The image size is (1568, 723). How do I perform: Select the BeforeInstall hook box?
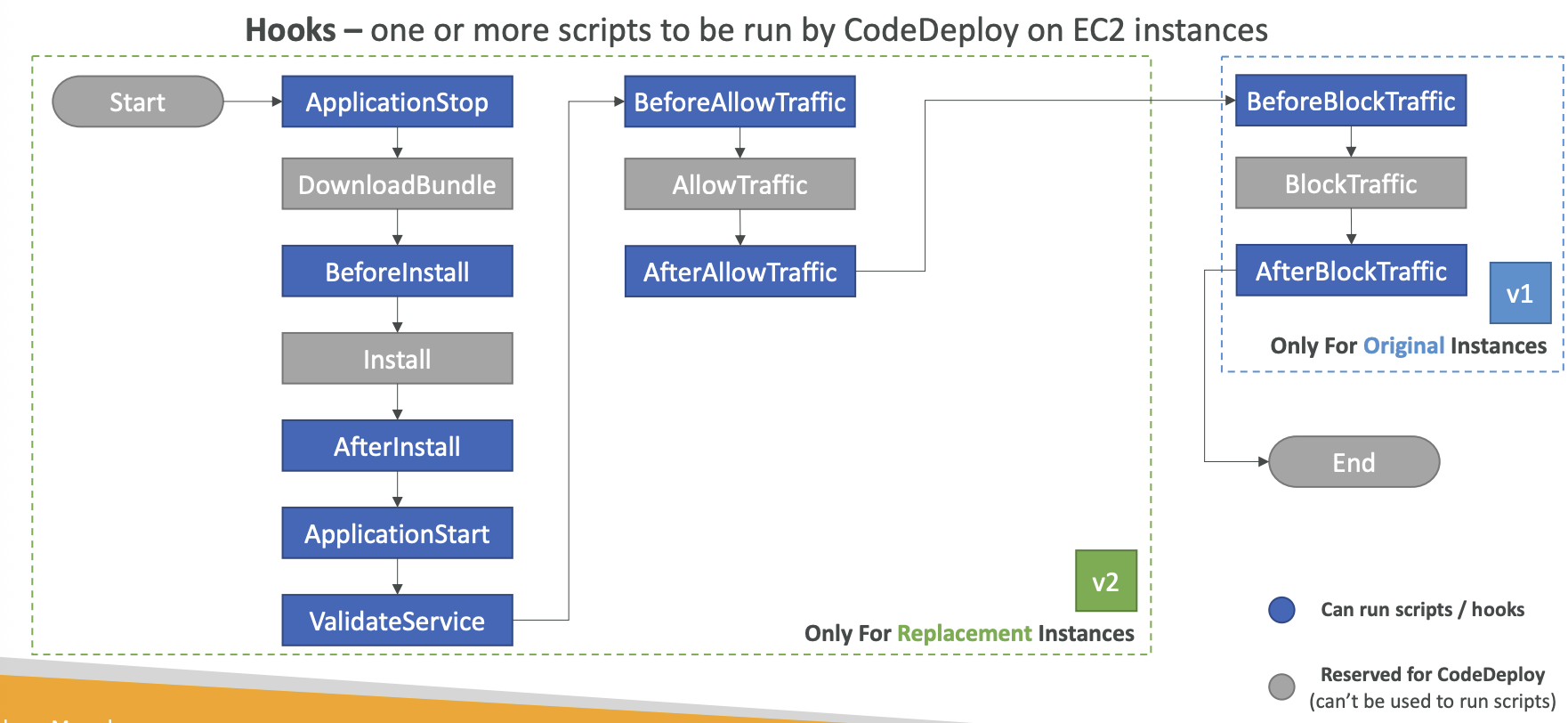point(397,272)
